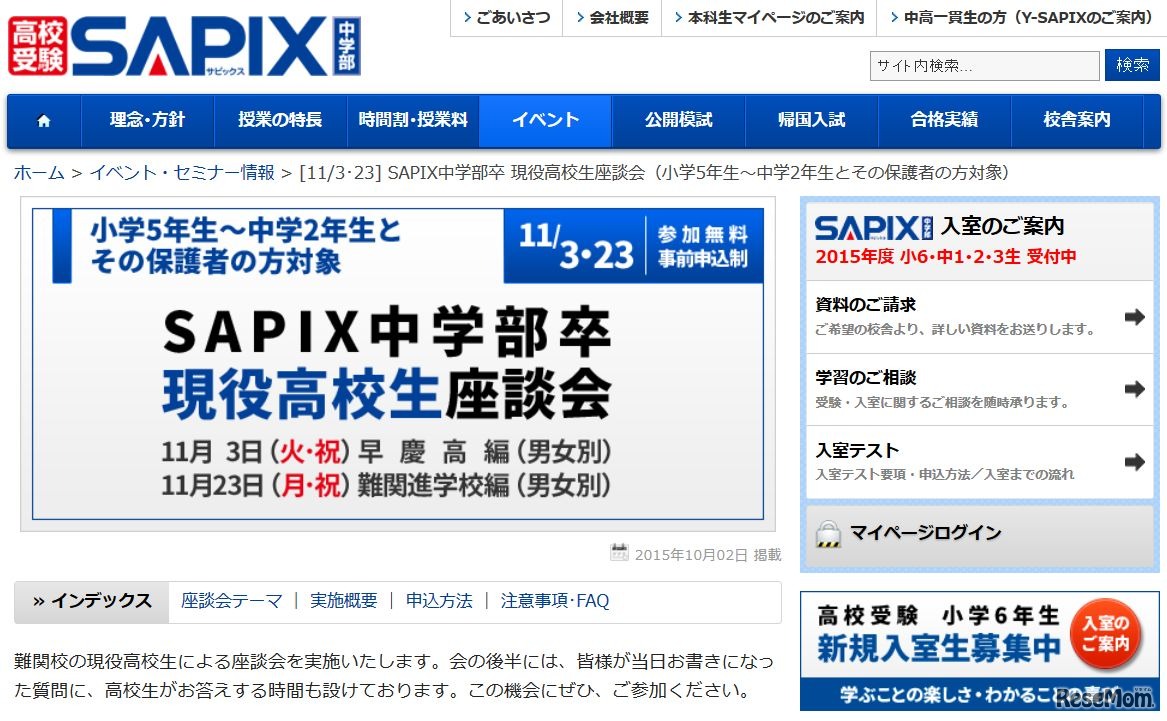Click the サイト内検索 input field
The width and height of the screenshot is (1167, 721).
(985, 65)
